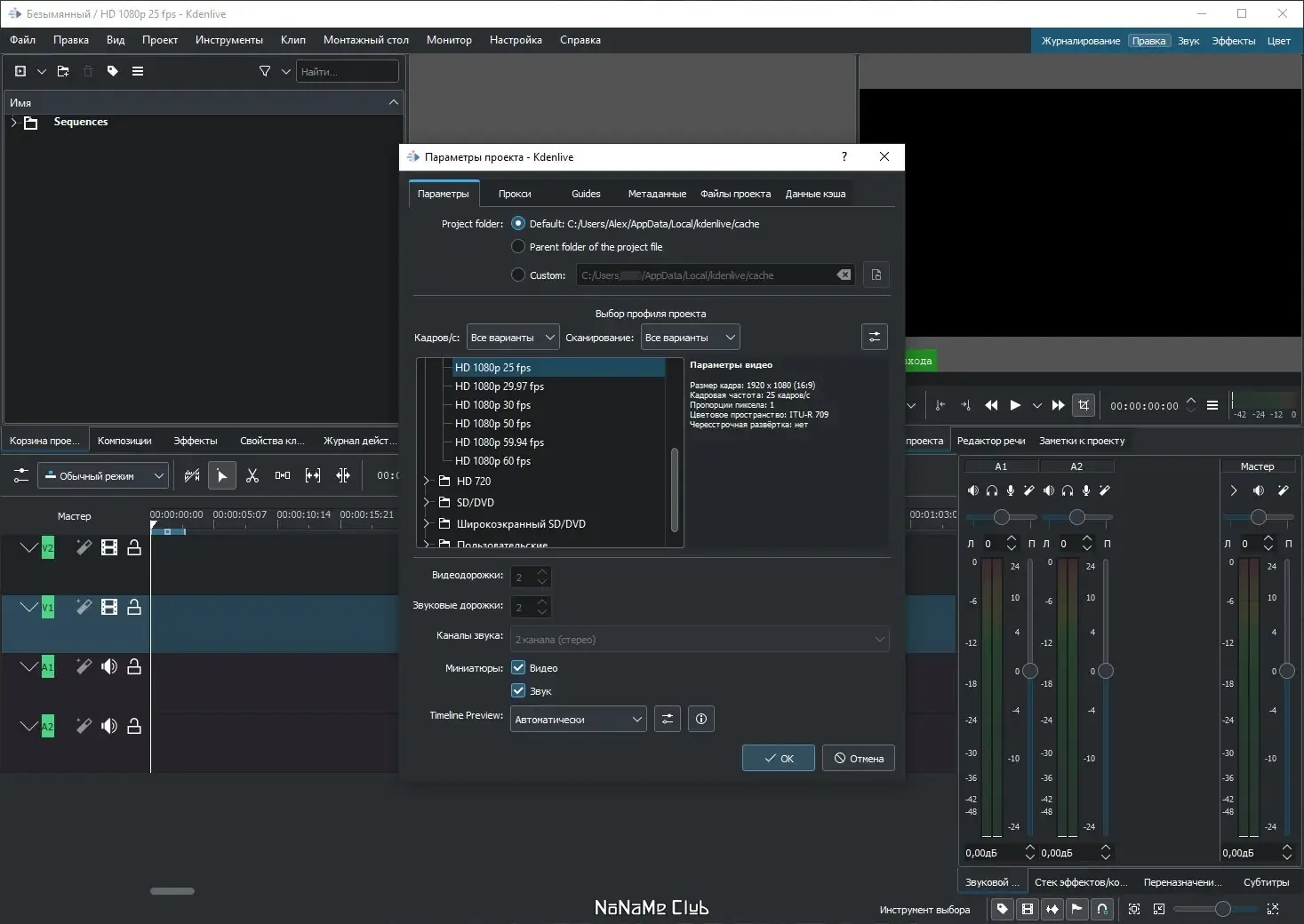The width and height of the screenshot is (1304, 924).
Task: Uncheck the Звук thumbnails checkbox
Action: (518, 691)
